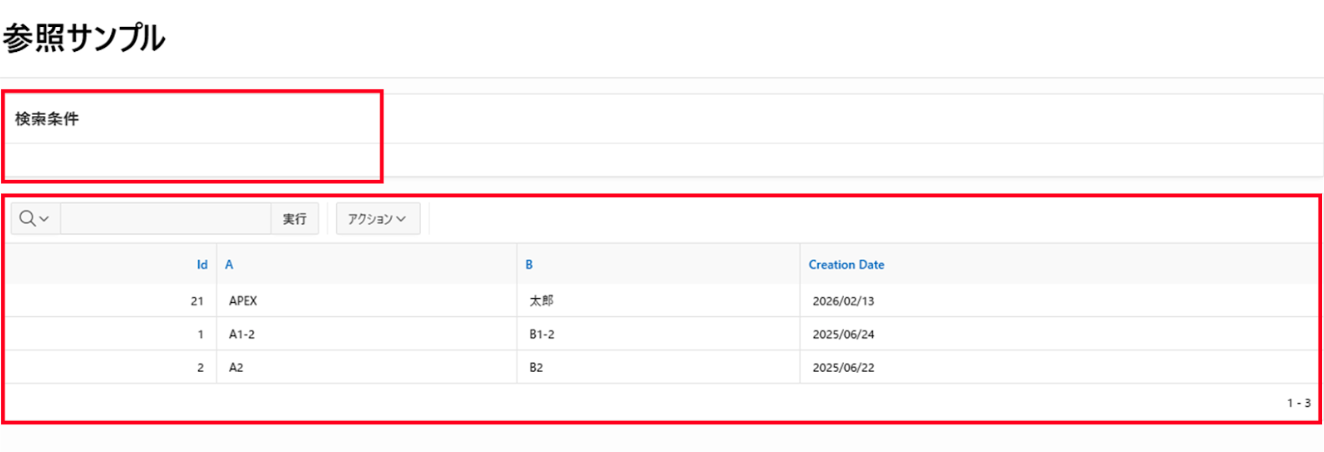Click the magnifier search column selector icon
Screen dimensions: 1324x452
pos(34,219)
